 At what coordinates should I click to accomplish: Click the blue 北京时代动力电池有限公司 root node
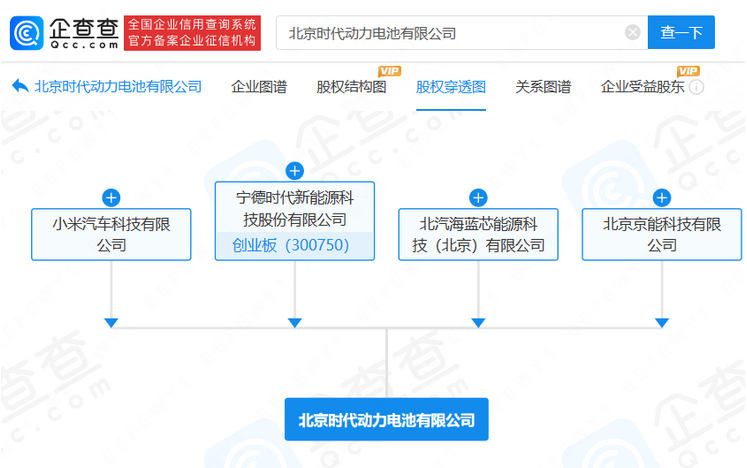click(386, 419)
